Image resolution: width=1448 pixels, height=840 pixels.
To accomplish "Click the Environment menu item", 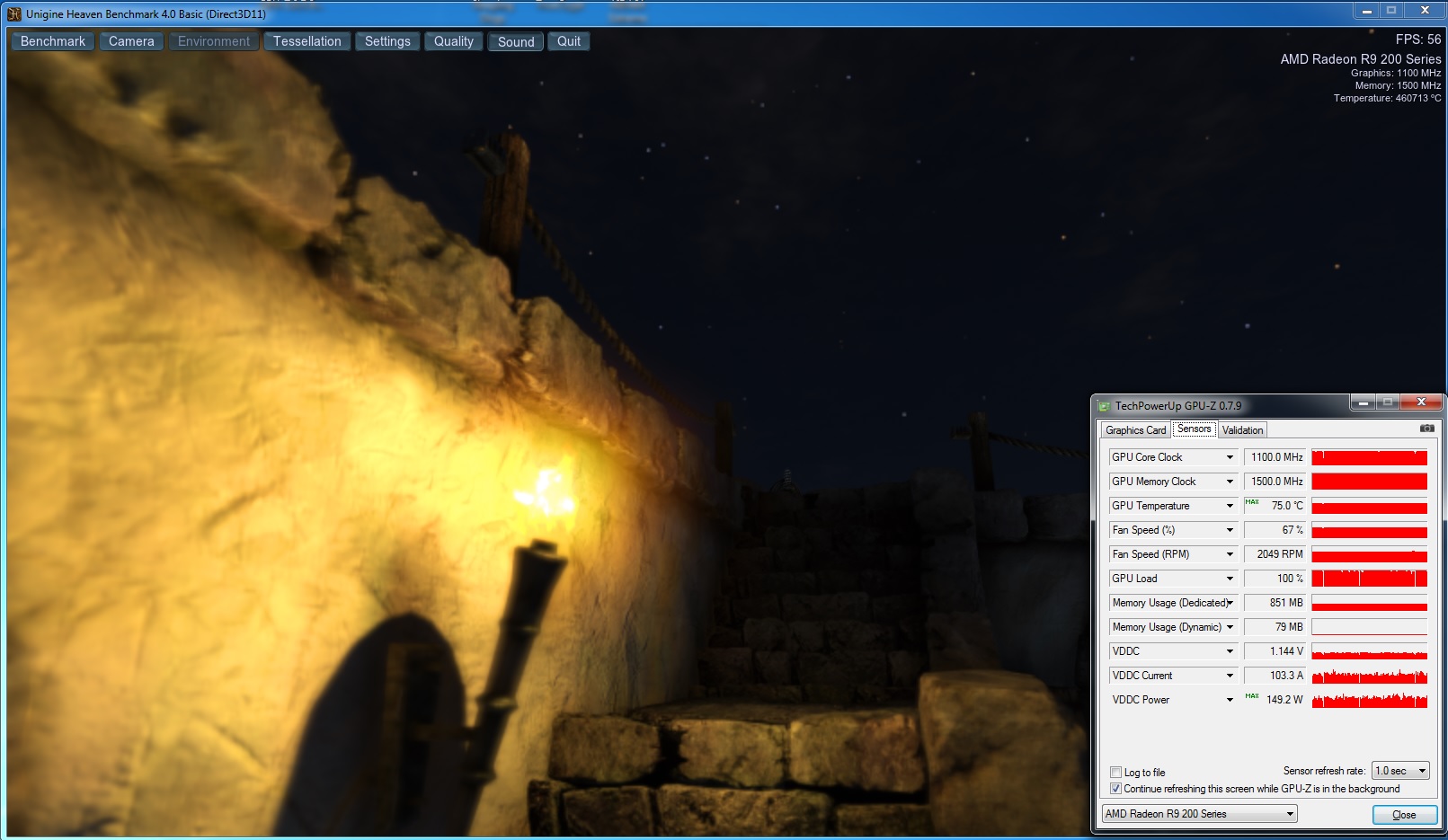I will 214,41.
